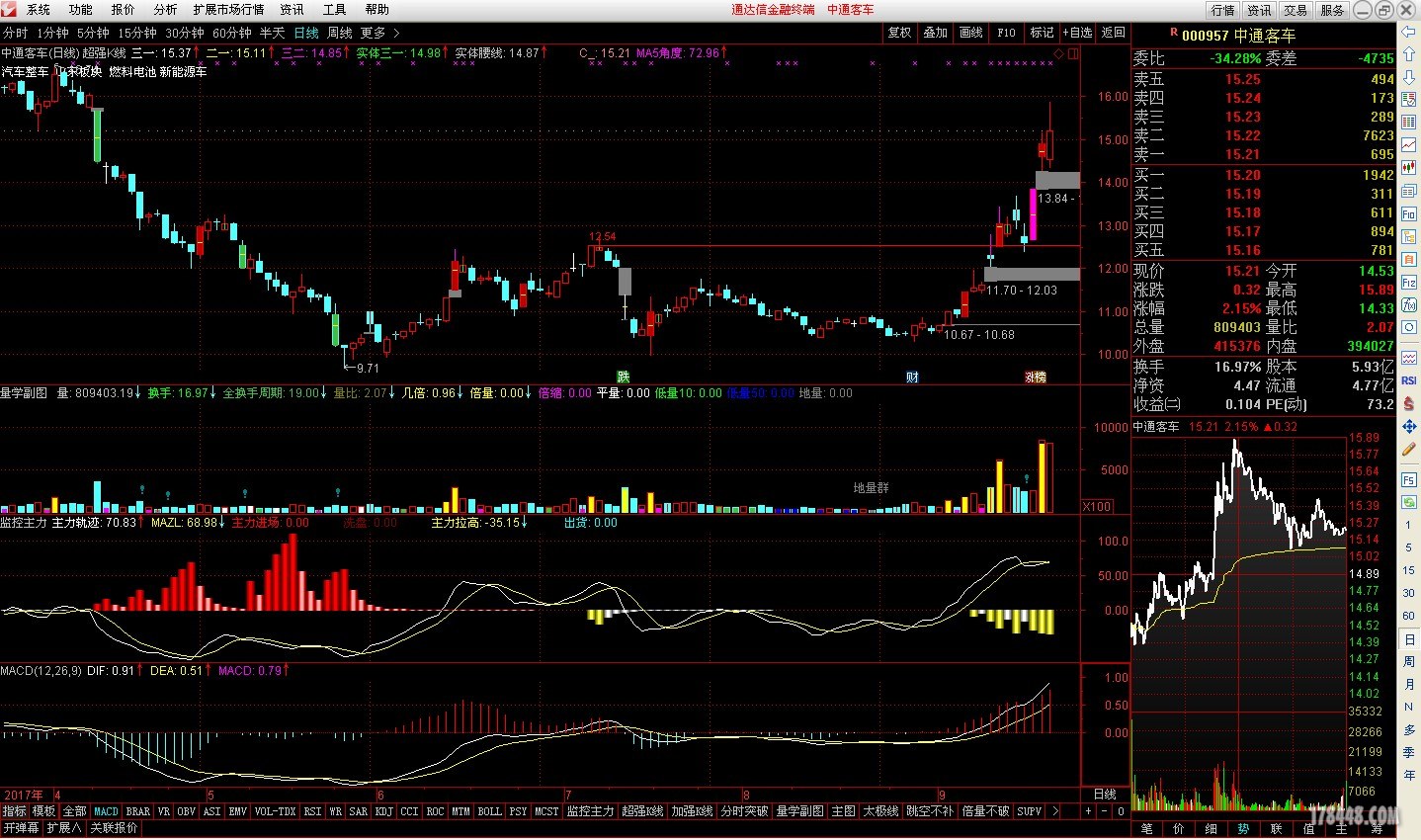This screenshot has width=1421, height=840.
Task: Open the quote list icon in right sidebar
Action: tap(1409, 97)
